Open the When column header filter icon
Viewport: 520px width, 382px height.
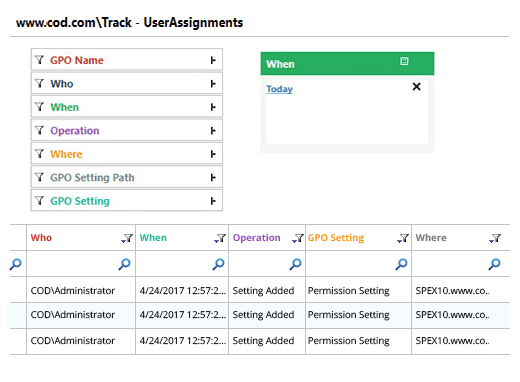220,238
